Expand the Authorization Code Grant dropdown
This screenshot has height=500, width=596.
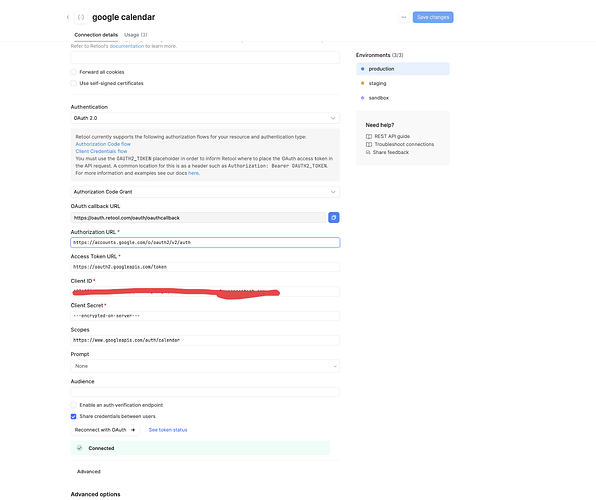coord(205,192)
